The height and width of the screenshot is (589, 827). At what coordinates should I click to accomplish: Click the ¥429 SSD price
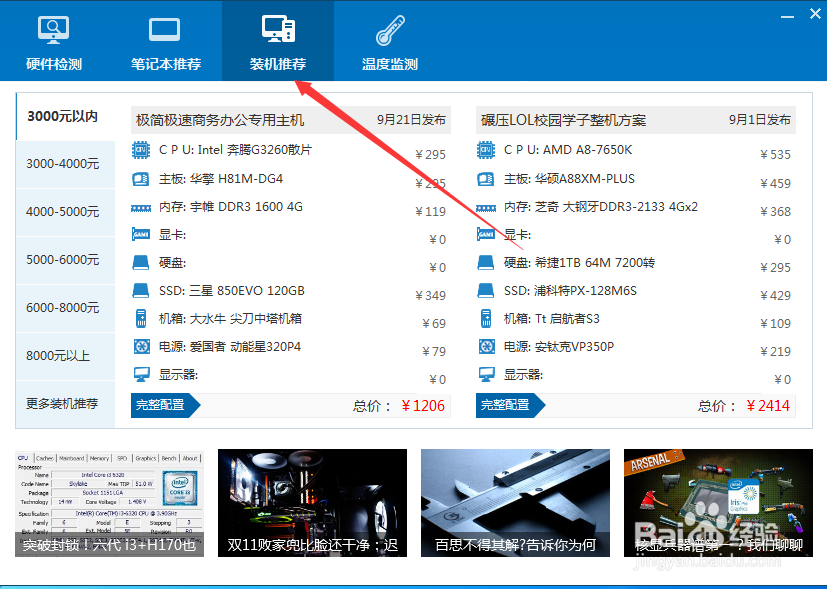point(775,296)
